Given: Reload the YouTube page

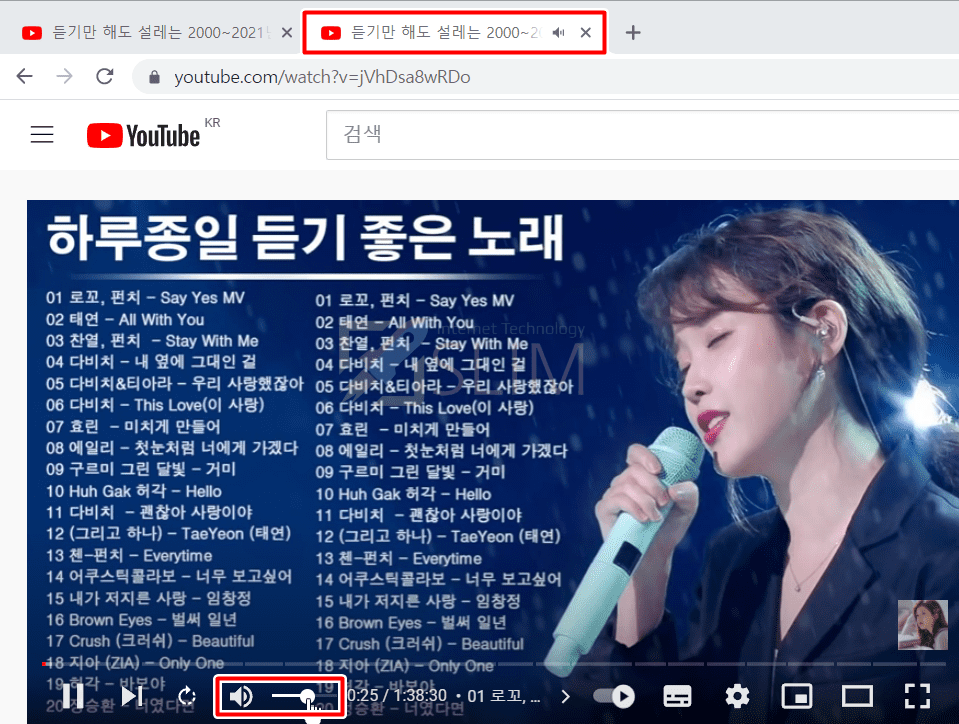Looking at the screenshot, I should (105, 76).
